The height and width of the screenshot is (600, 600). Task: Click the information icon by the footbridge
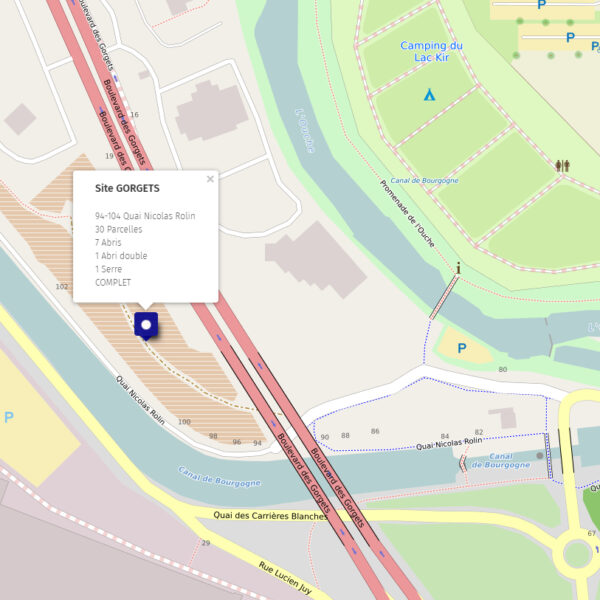click(458, 268)
